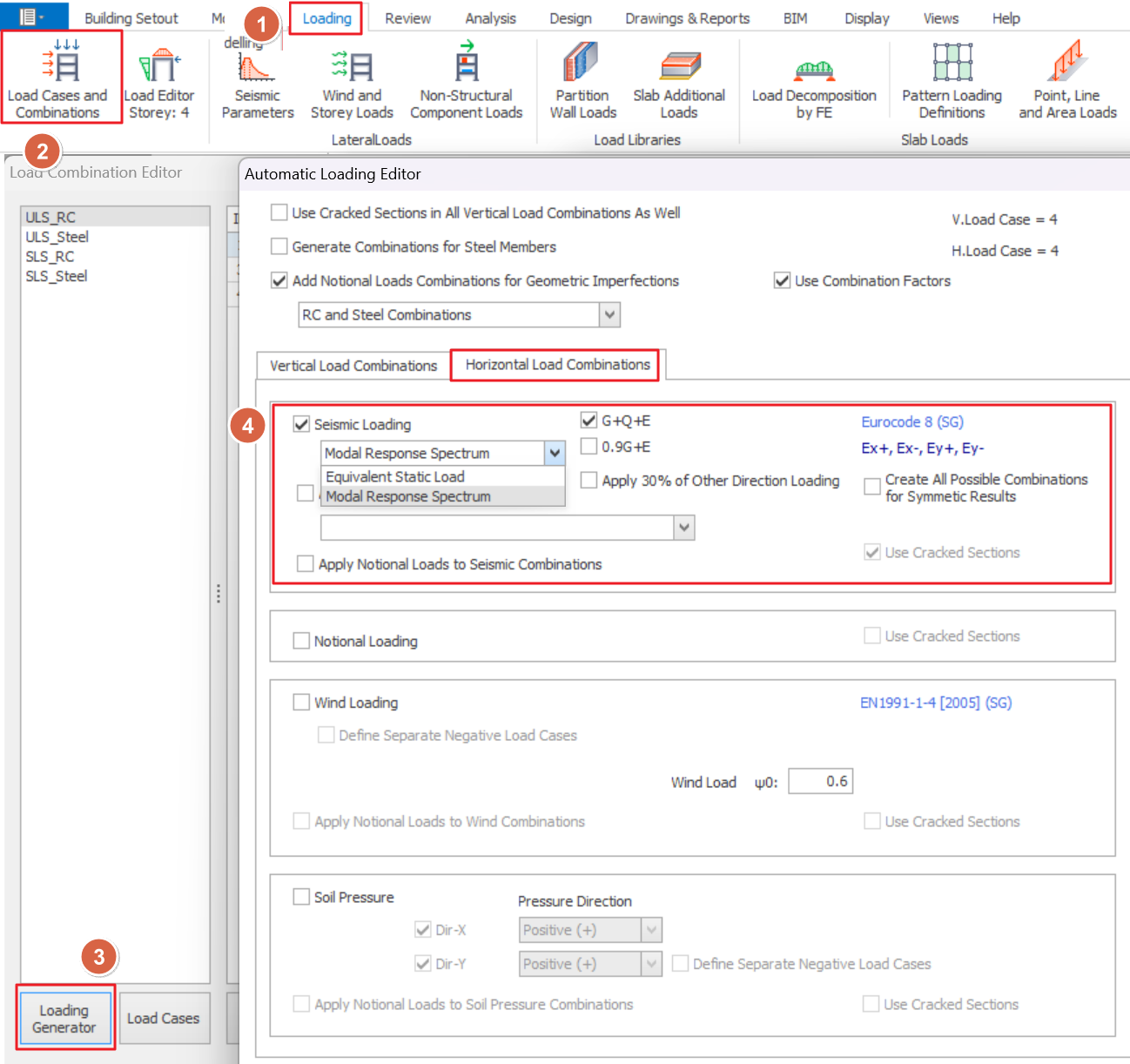Switch to Vertical Load Combinations tab
The width and height of the screenshot is (1130, 1064).
353,366
